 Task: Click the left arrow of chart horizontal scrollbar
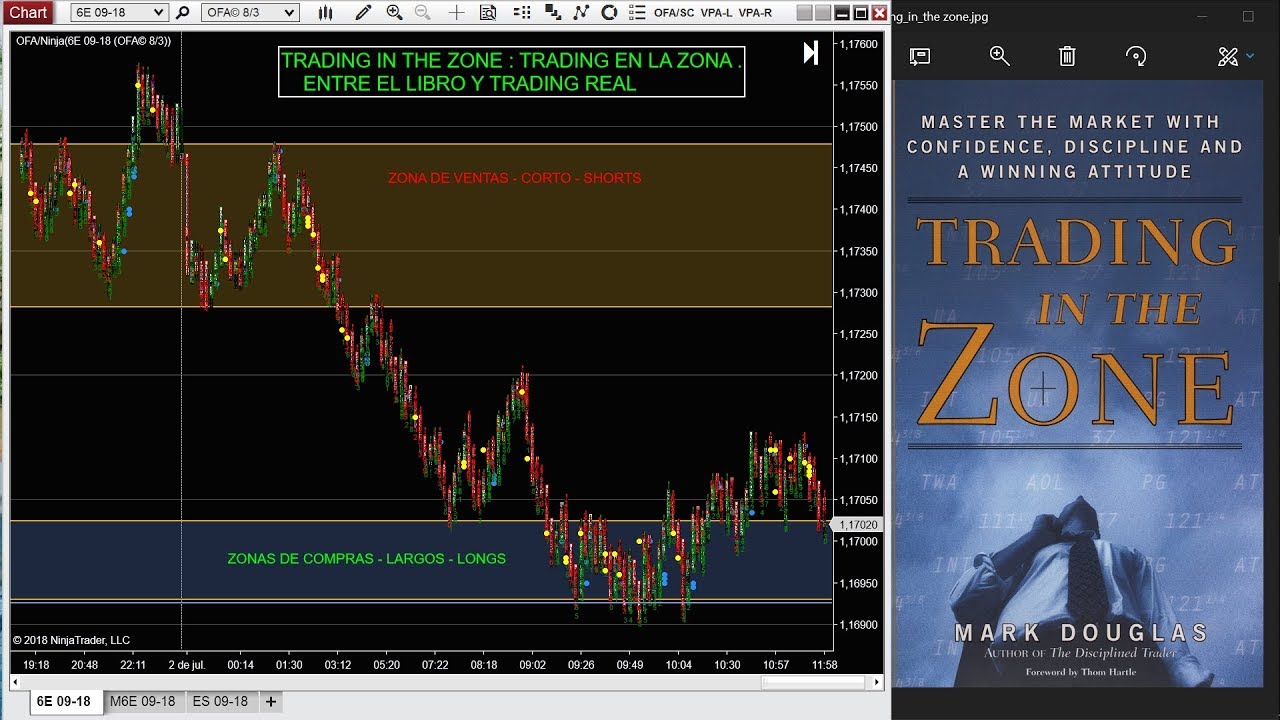coord(16,683)
